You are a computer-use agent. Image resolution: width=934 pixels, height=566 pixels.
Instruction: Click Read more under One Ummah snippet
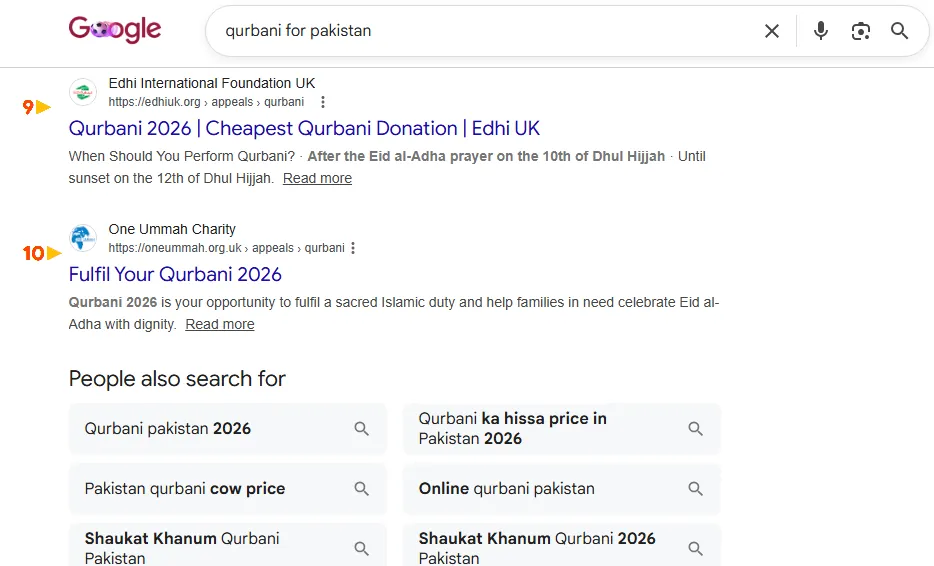coord(220,324)
